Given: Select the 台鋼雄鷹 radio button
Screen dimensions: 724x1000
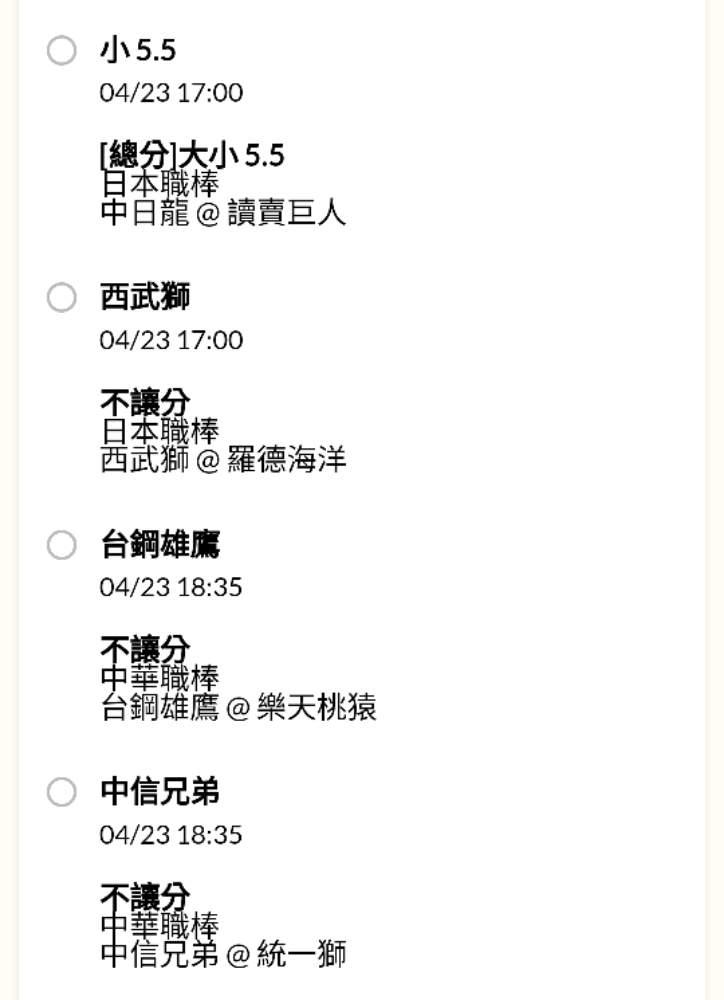Looking at the screenshot, I should point(62,545).
